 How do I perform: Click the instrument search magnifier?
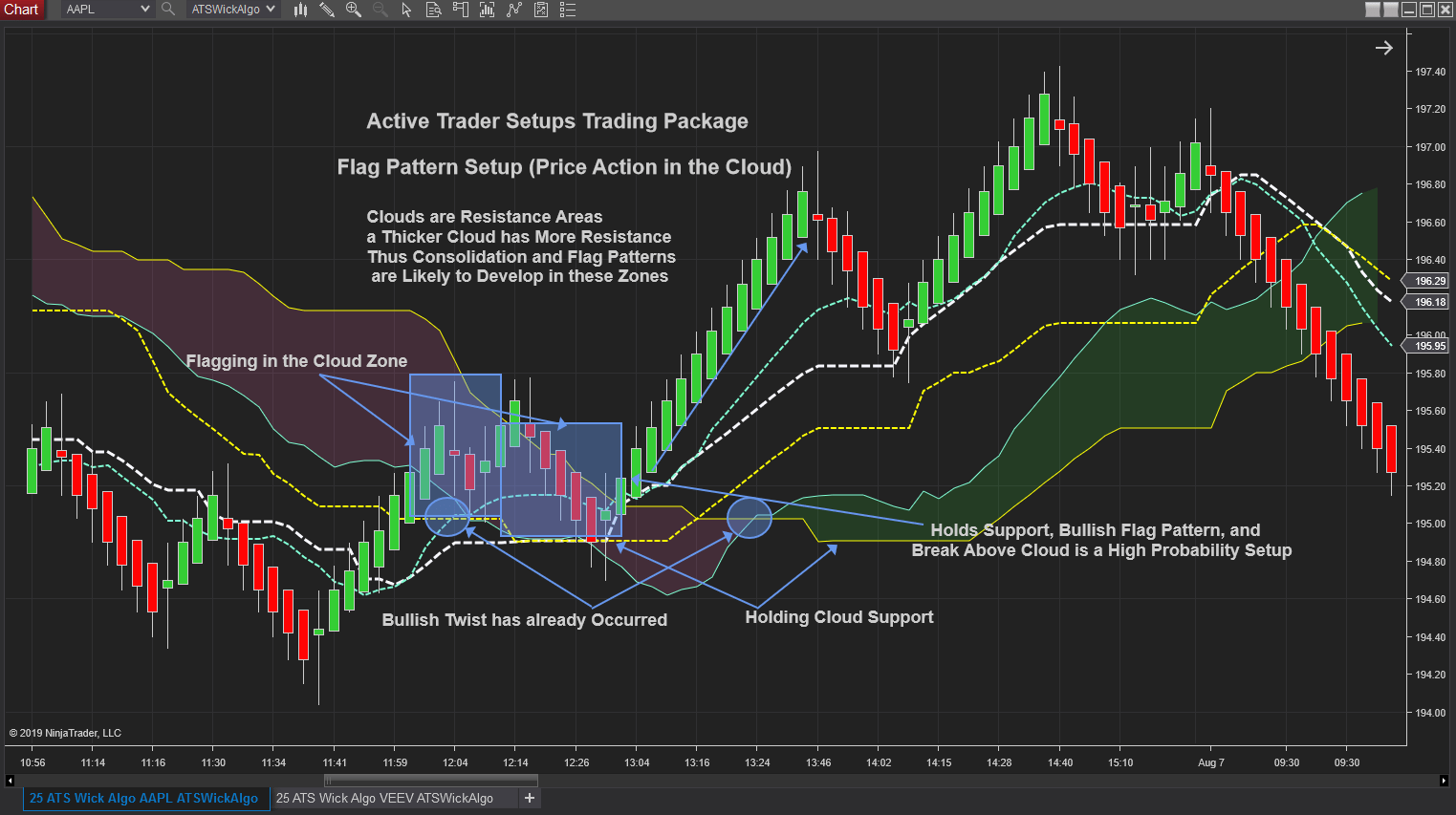168,10
